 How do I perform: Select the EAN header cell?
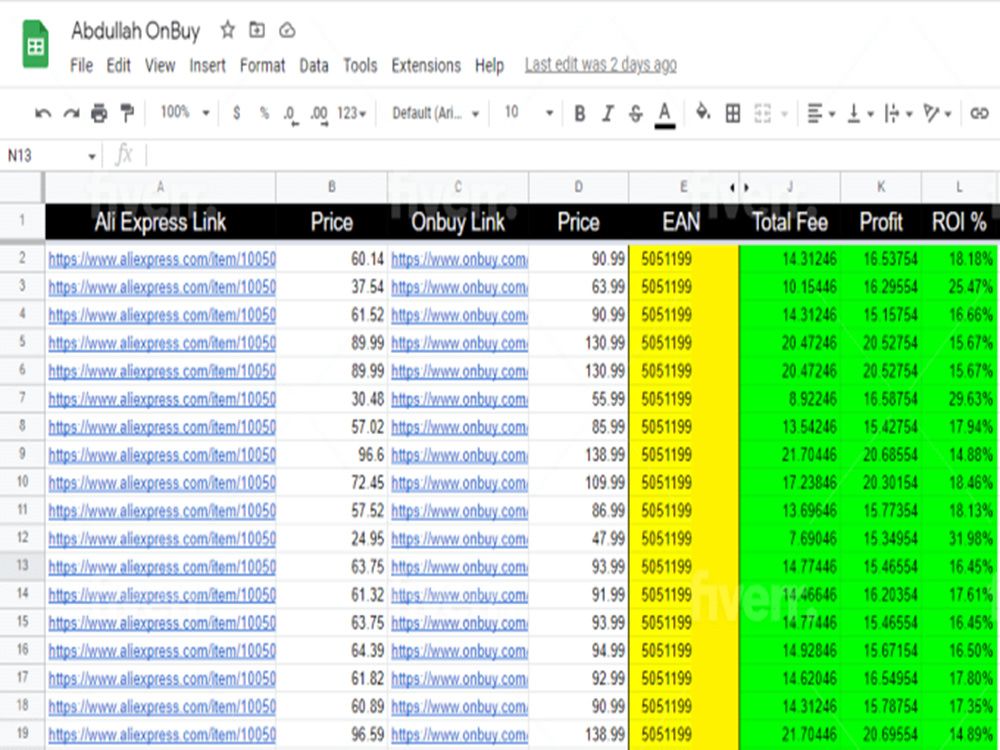683,222
